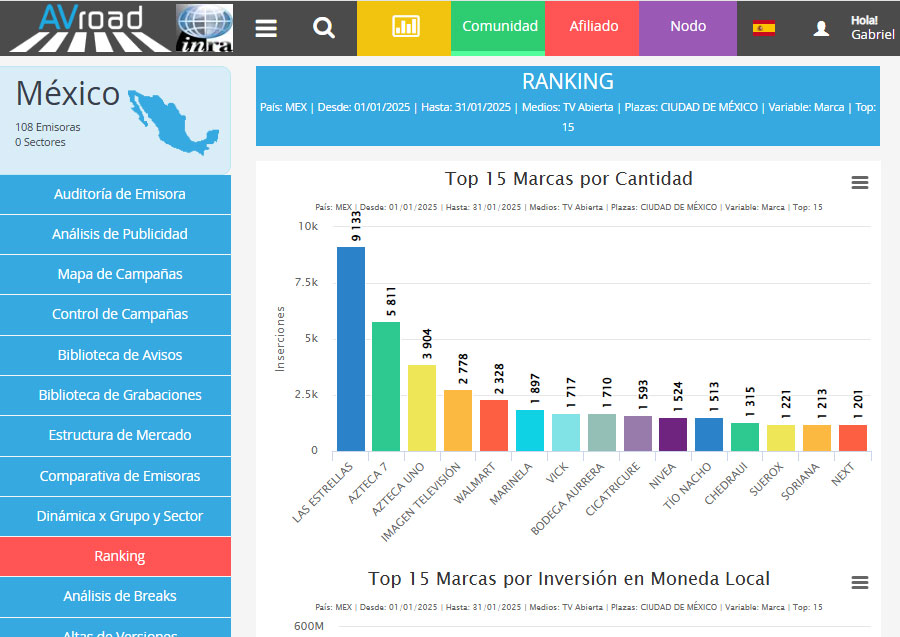This screenshot has height=637, width=900.
Task: Click the LAS ESTRELLAS axis label
Action: 322,493
